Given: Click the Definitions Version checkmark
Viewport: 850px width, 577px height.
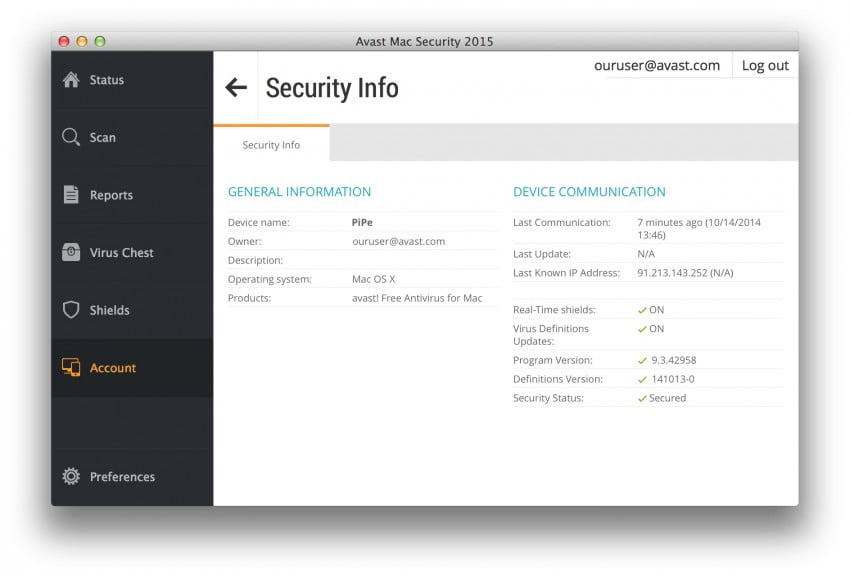Looking at the screenshot, I should click(642, 380).
